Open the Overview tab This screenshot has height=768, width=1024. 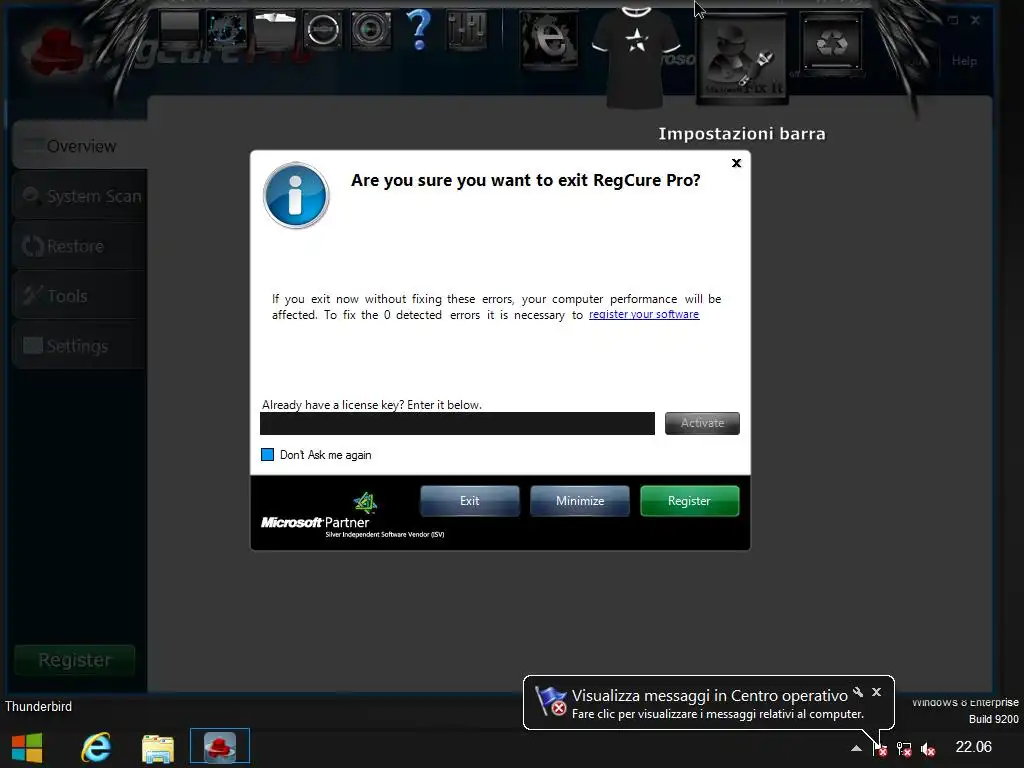click(x=80, y=145)
